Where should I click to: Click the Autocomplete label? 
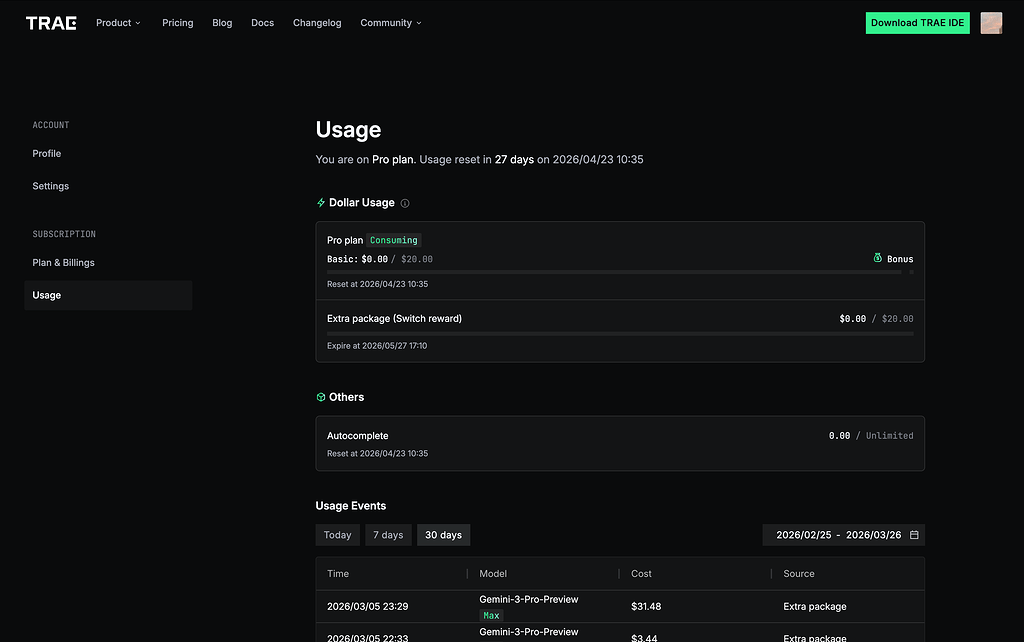coord(357,436)
